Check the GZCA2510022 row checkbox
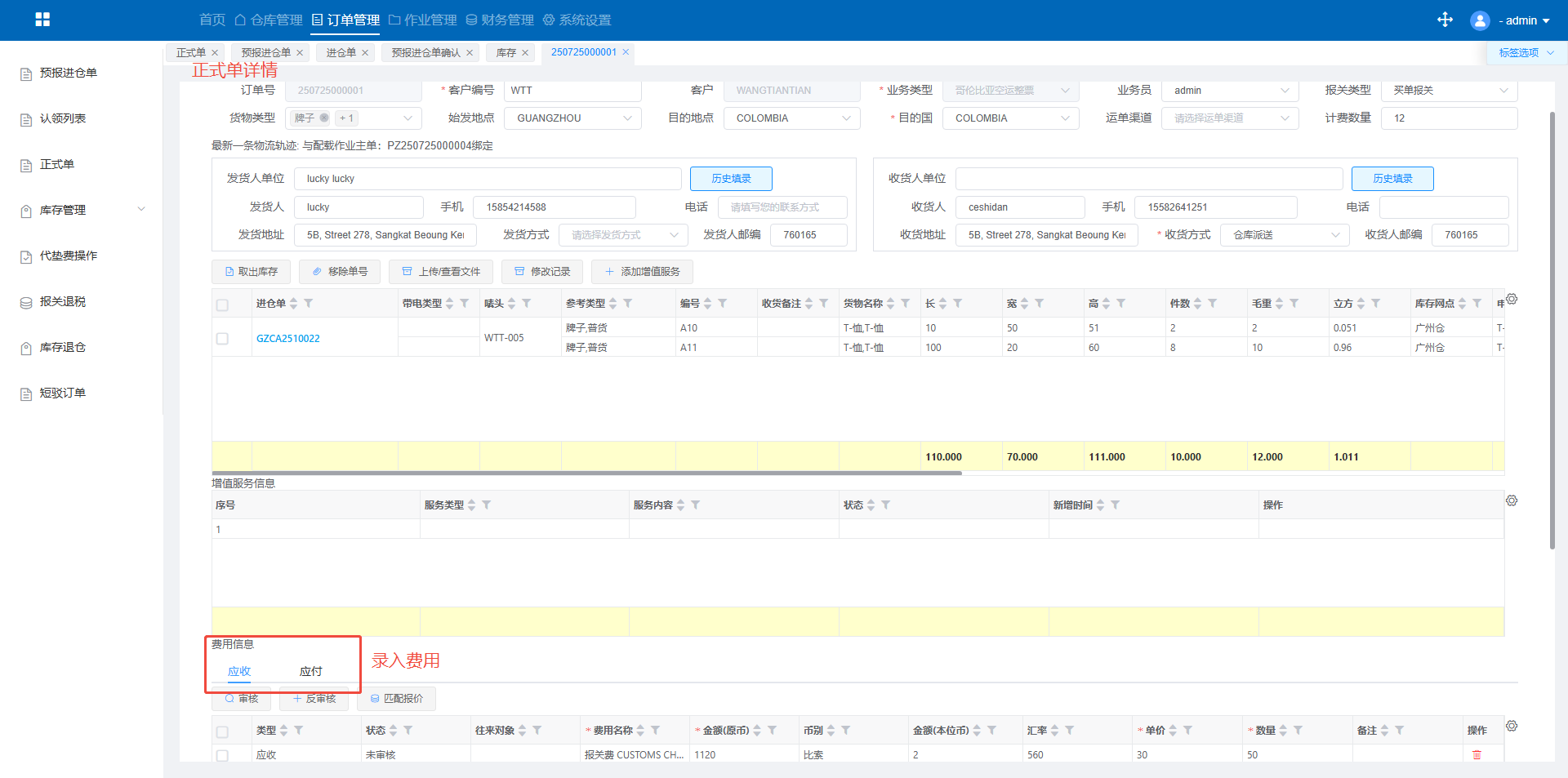This screenshot has height=778, width=1568. [x=222, y=338]
